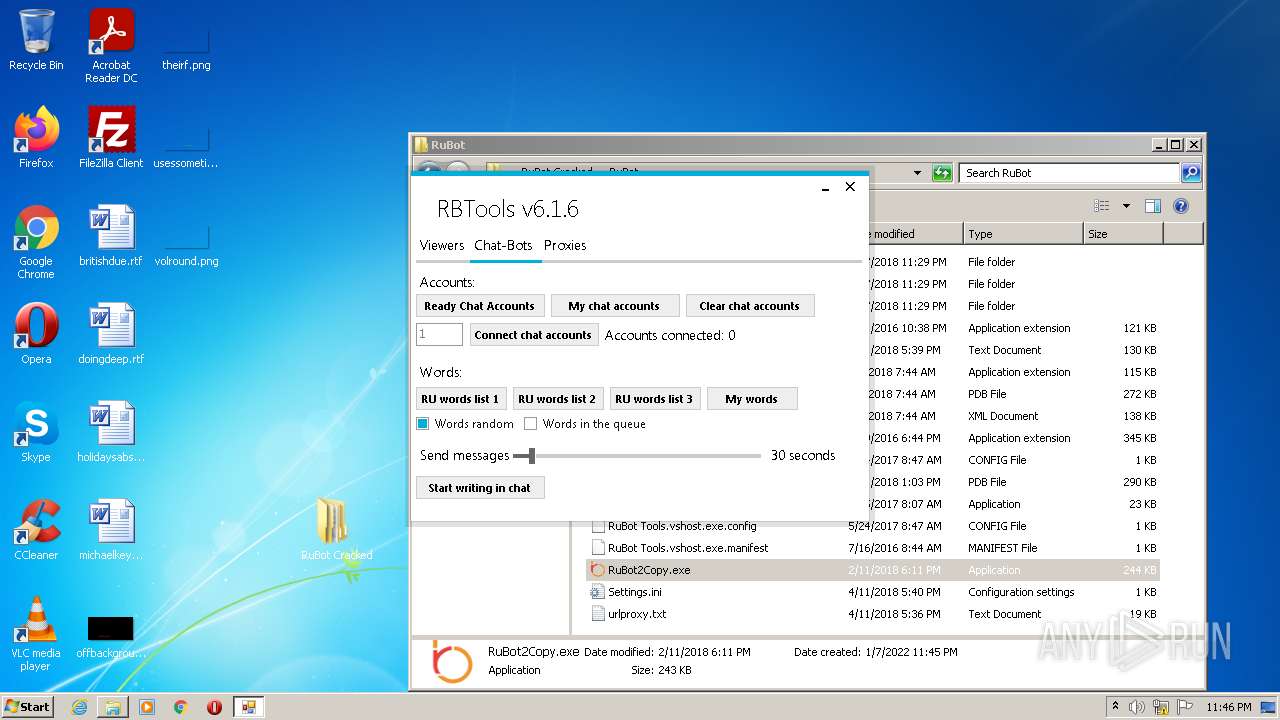1280x720 pixels.
Task: Click the Ready Chat Accounts button
Action: (480, 306)
